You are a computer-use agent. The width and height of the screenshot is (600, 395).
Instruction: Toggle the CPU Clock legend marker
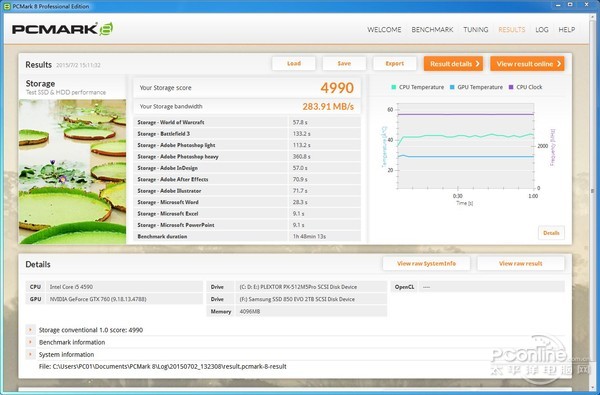(x=511, y=87)
